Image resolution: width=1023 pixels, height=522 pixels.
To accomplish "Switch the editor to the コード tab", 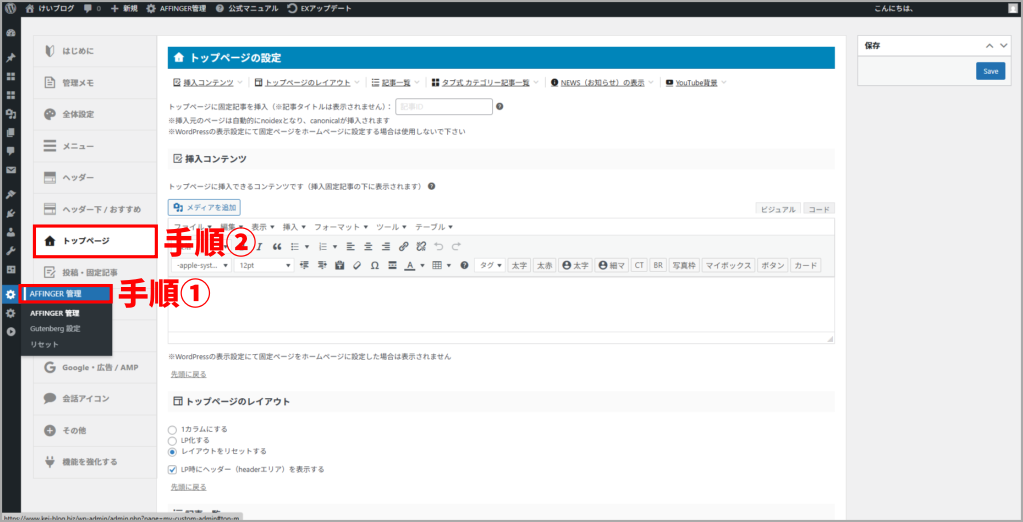I will 819,209.
